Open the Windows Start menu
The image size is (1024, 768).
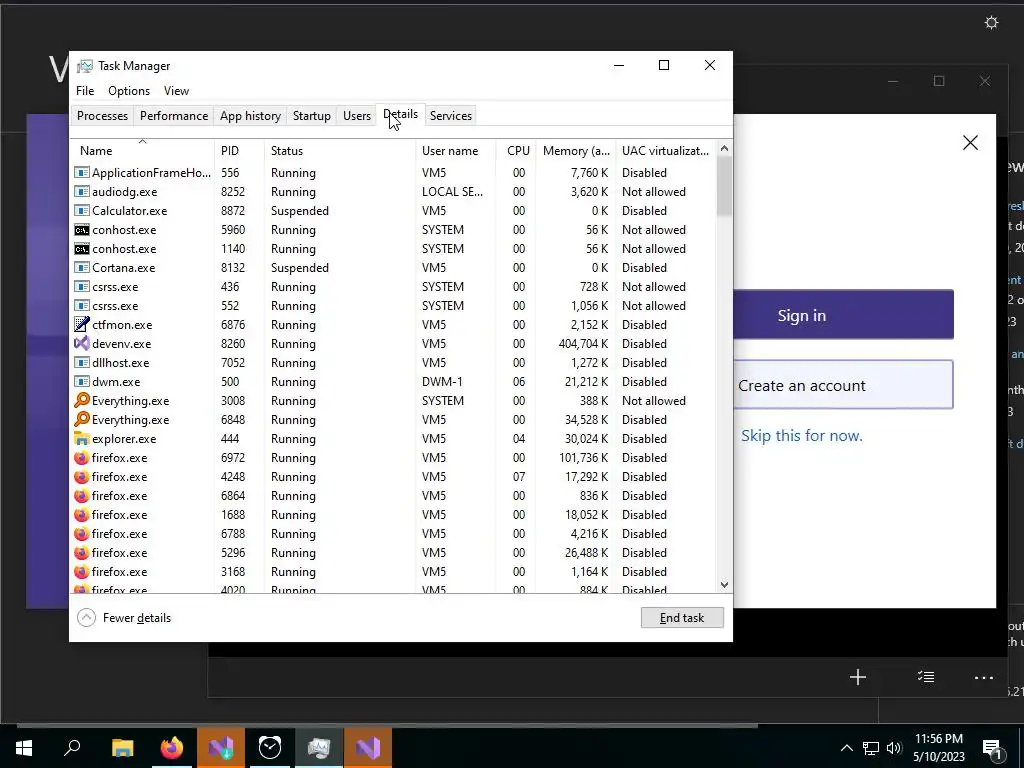point(24,748)
